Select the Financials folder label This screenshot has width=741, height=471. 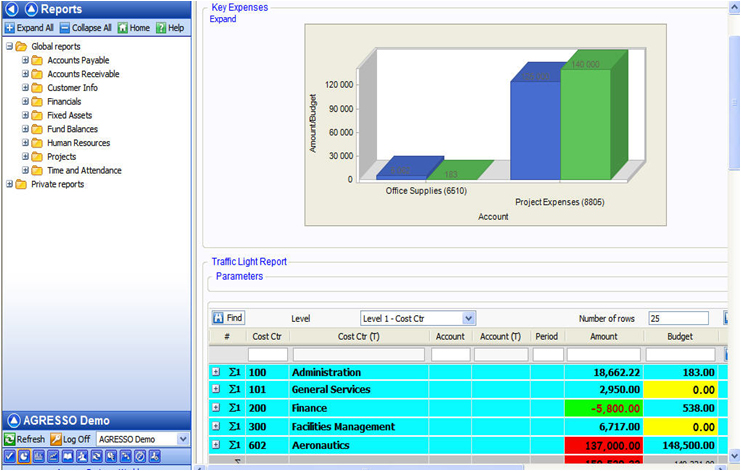click(x=64, y=102)
